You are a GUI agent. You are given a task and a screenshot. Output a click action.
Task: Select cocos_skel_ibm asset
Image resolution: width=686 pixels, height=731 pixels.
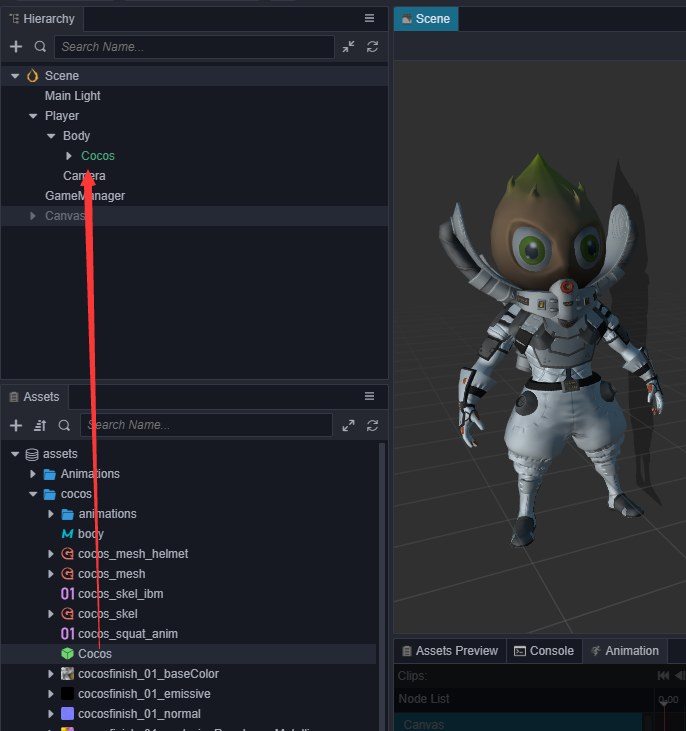[x=120, y=594]
